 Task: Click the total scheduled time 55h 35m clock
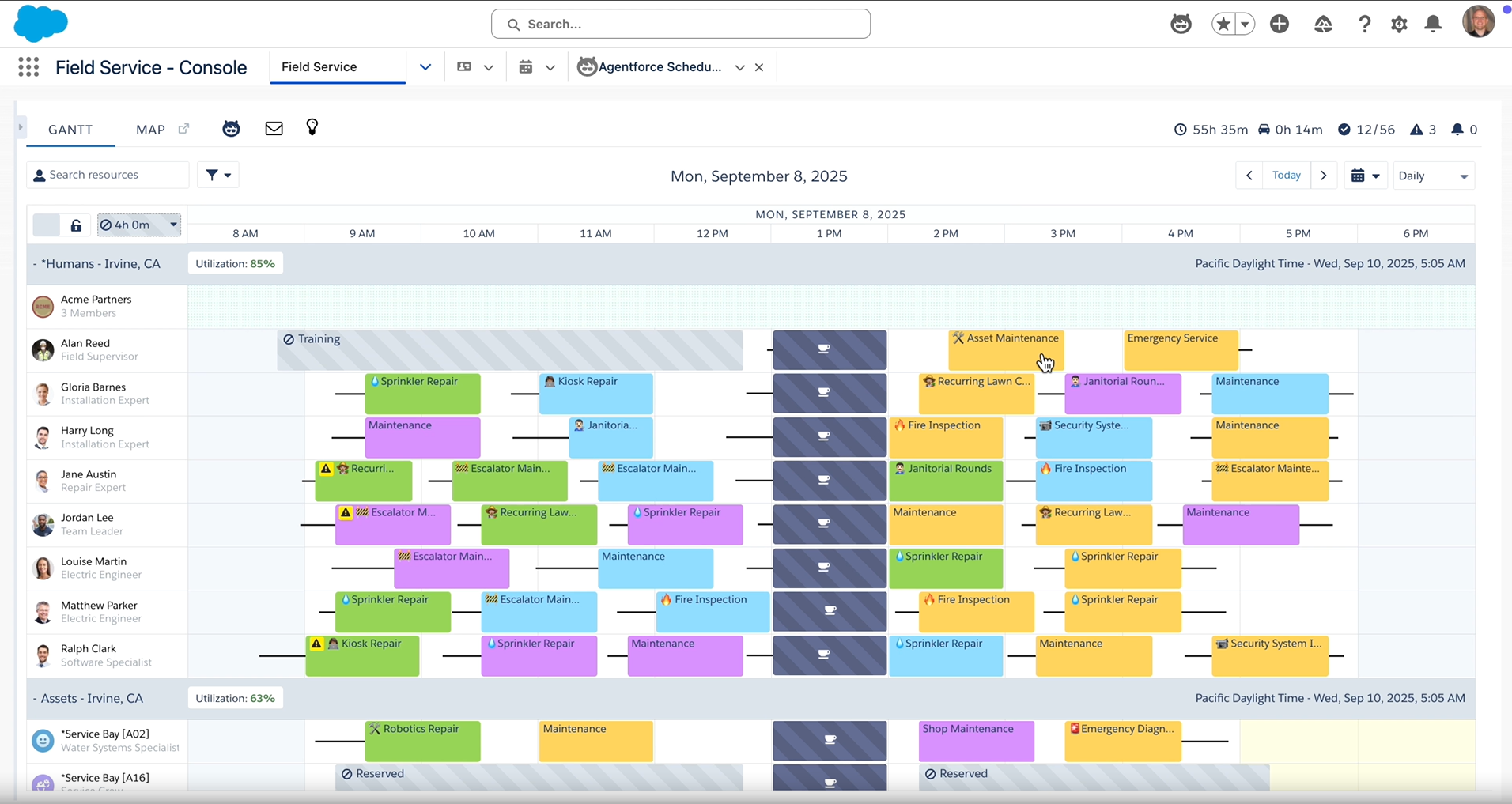tap(1211, 130)
